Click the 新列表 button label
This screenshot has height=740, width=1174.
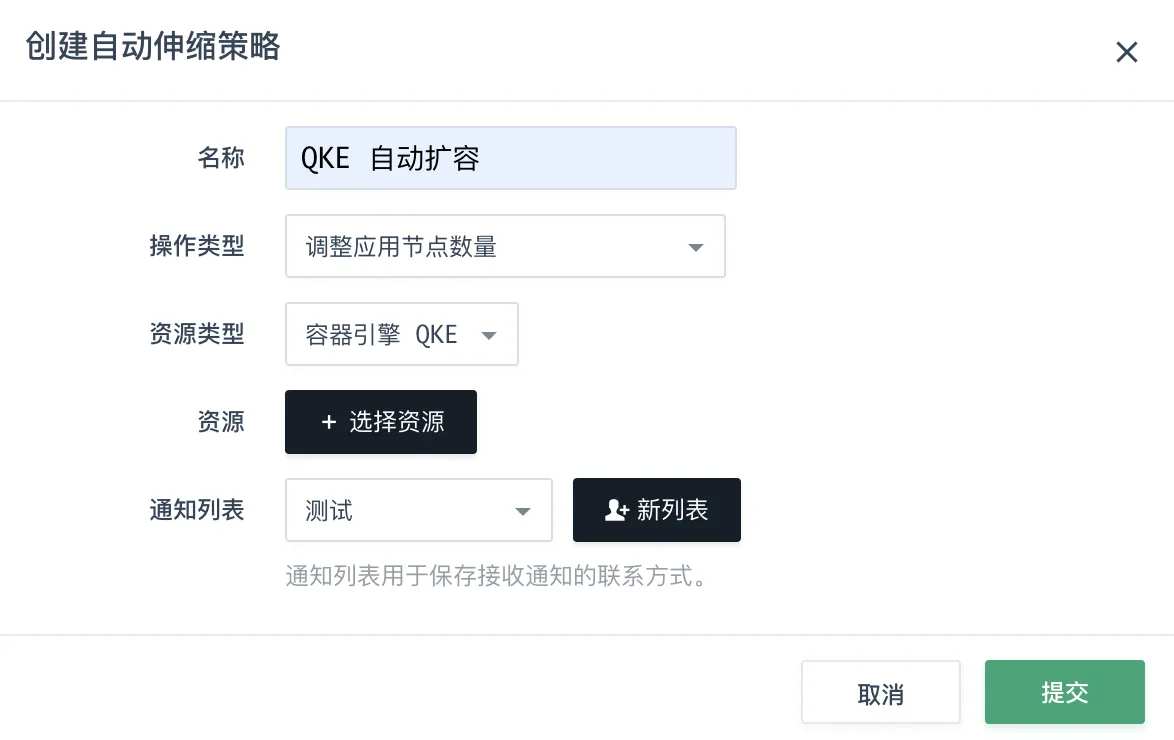click(x=672, y=510)
